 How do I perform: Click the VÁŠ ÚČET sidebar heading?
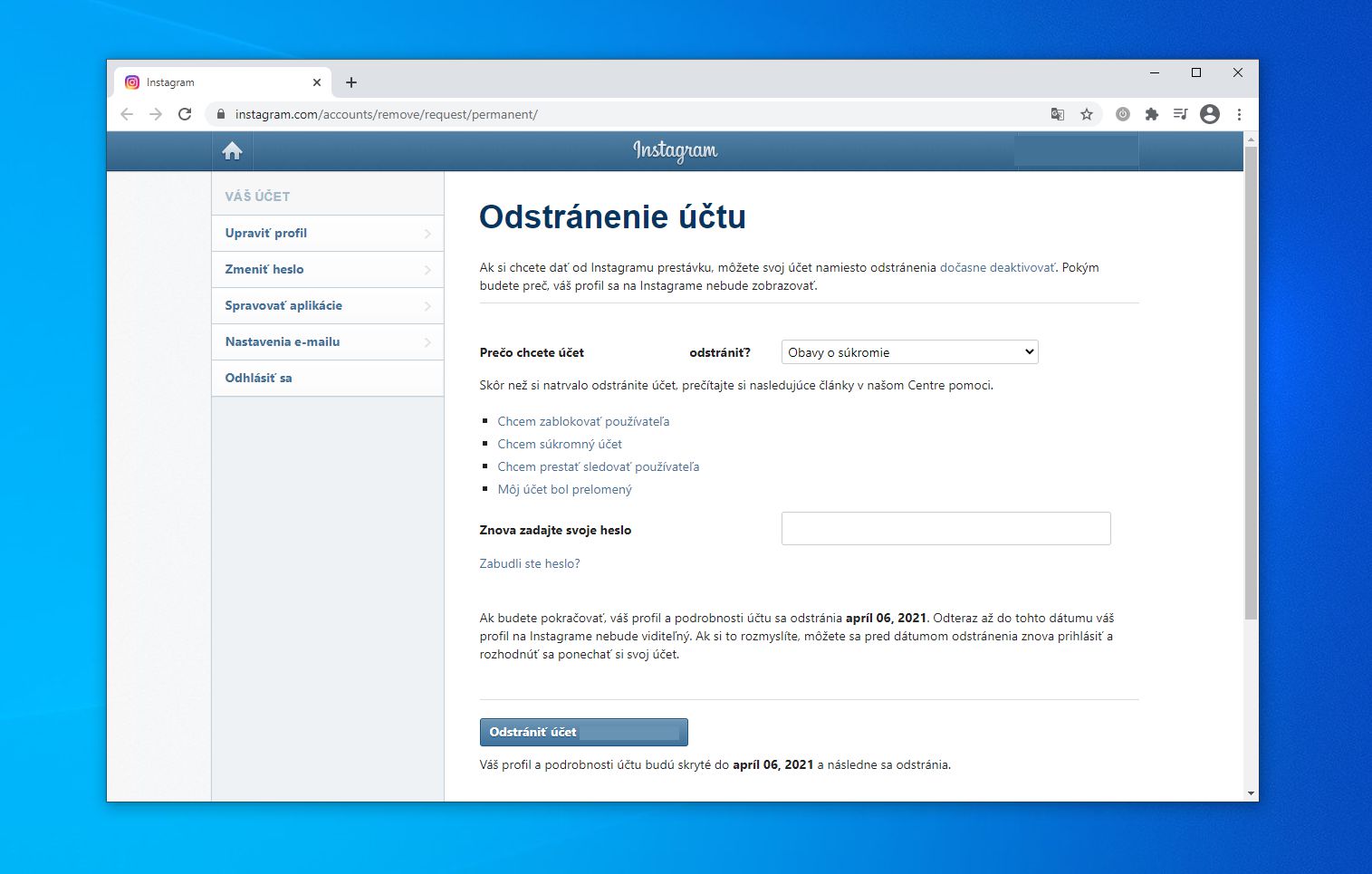[x=257, y=196]
